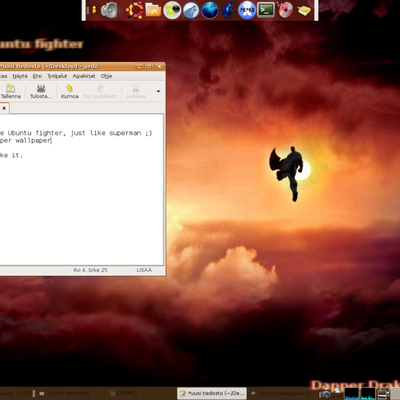
Task: Launch XMMS from the blue X icon
Action: [247, 10]
